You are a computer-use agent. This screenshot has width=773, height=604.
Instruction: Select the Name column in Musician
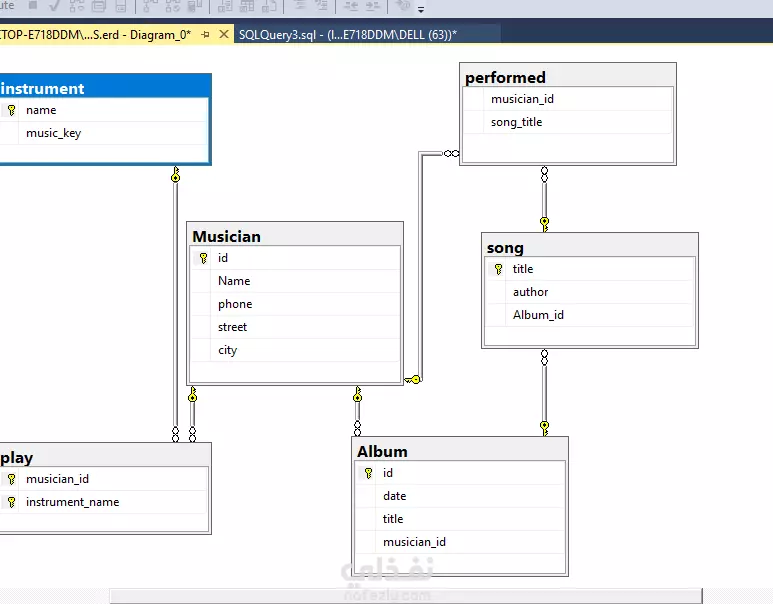(x=295, y=281)
